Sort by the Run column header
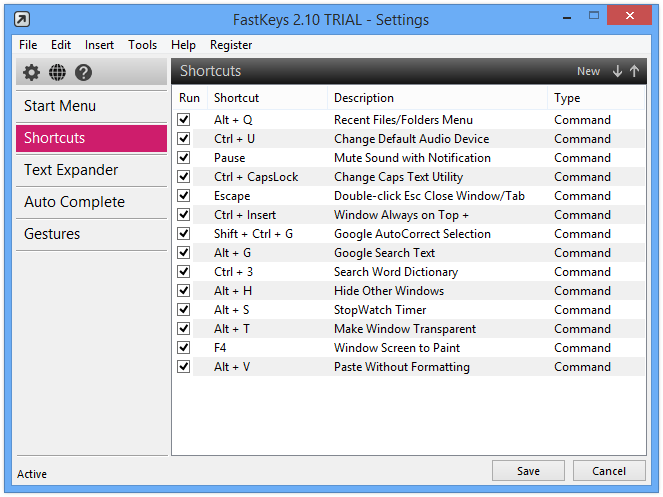 pyautogui.click(x=189, y=98)
